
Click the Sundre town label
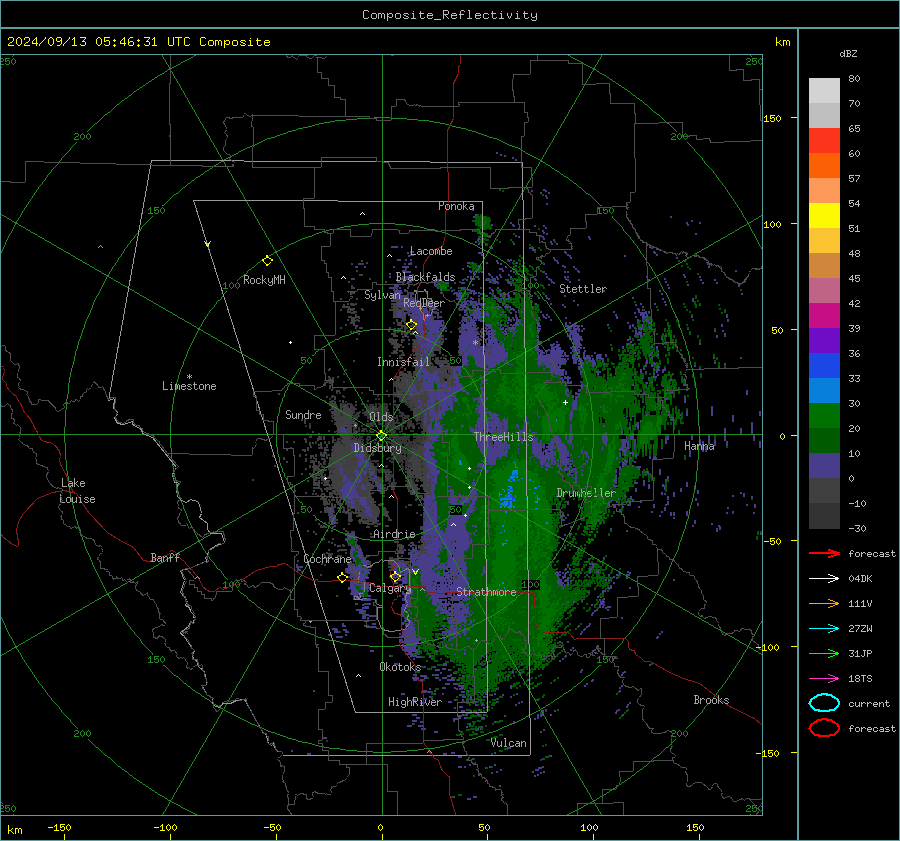point(303,414)
